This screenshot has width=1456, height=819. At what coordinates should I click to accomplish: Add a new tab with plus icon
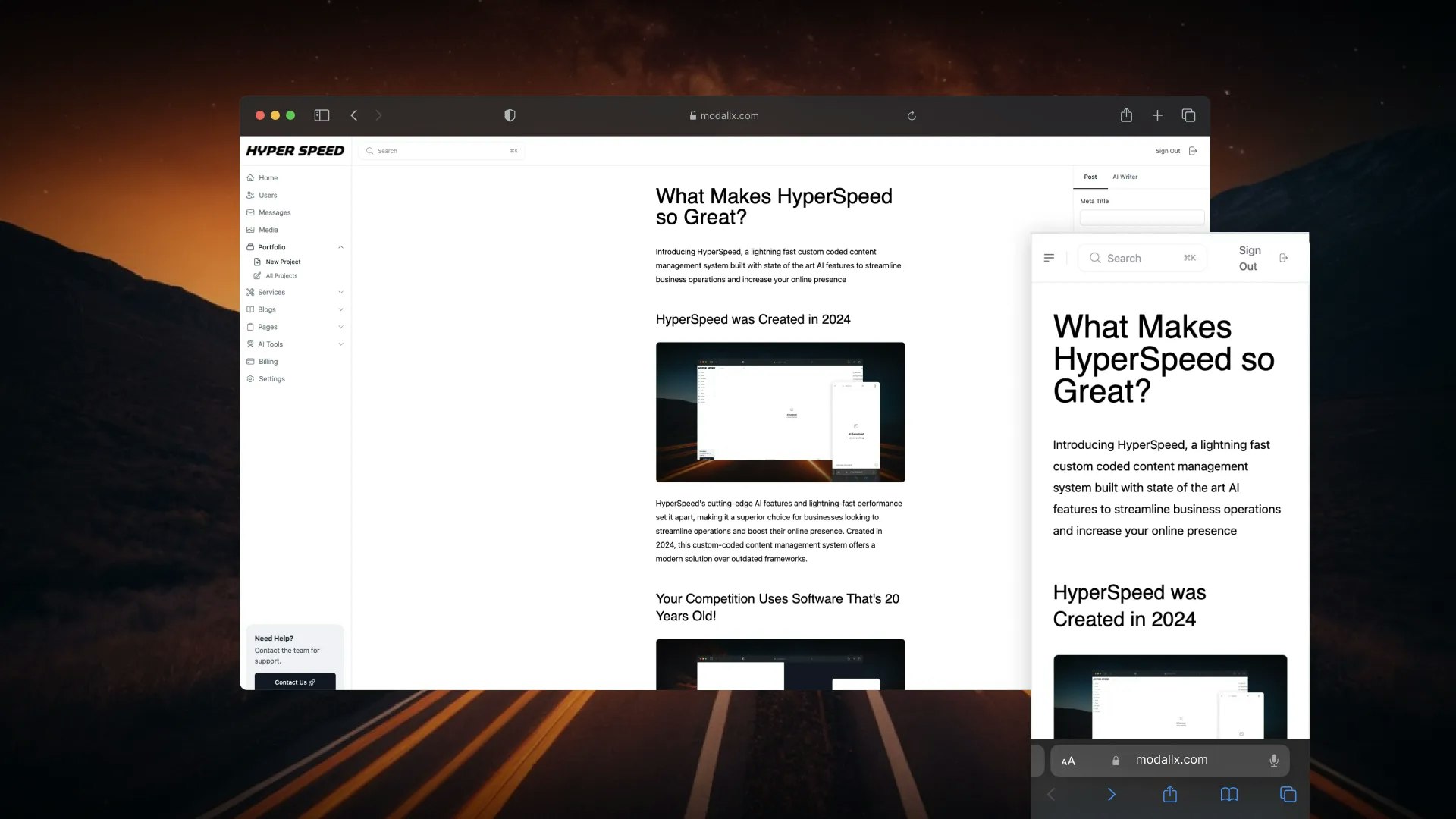tap(1157, 115)
